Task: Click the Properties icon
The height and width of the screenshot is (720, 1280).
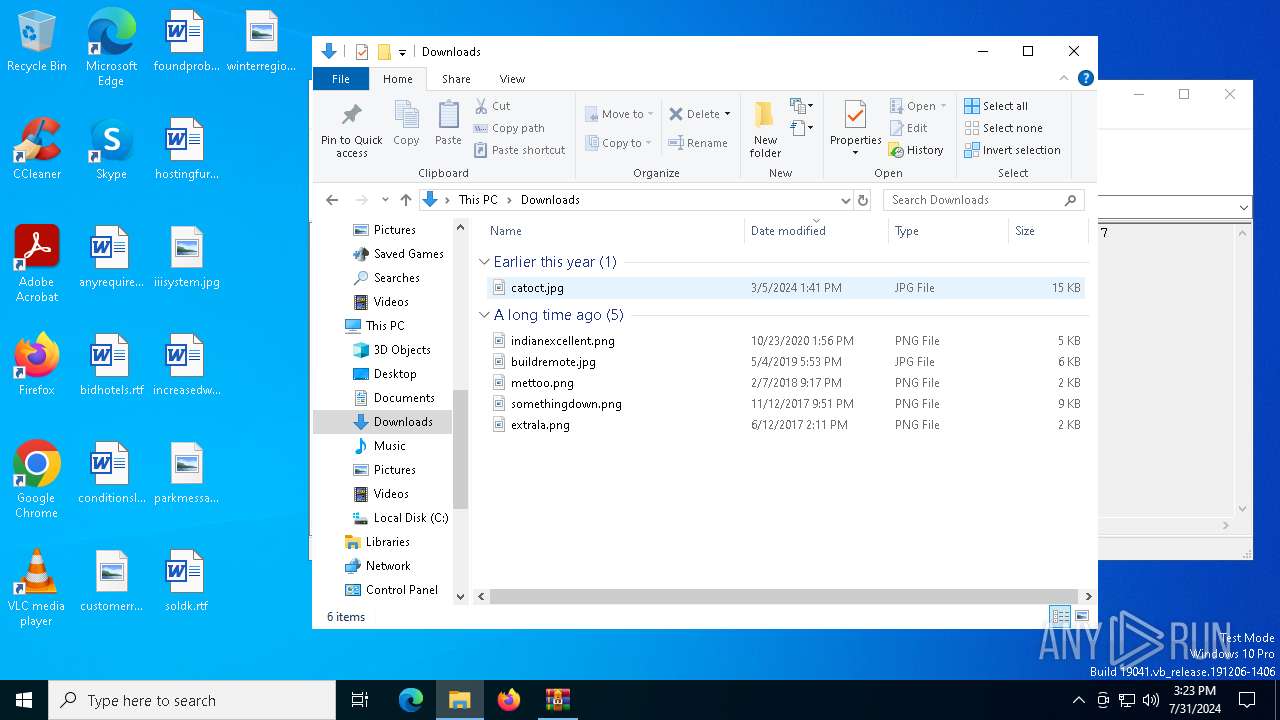Action: [x=855, y=129]
